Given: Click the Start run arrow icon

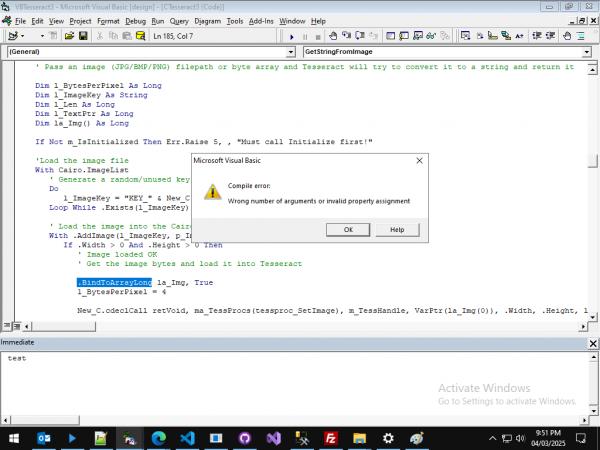Looking at the screenshot, I should 292,36.
